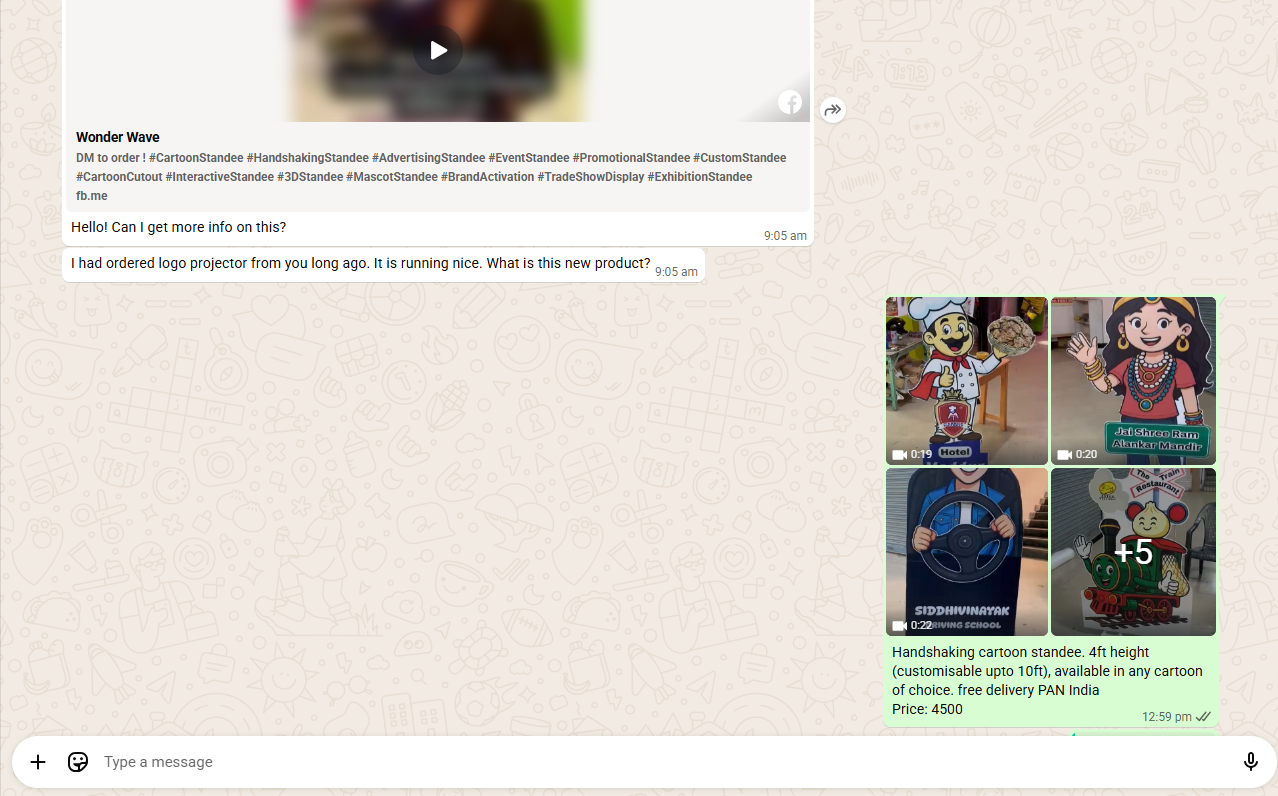
Task: Open the Siddhivinayak driving school video
Action: [966, 551]
